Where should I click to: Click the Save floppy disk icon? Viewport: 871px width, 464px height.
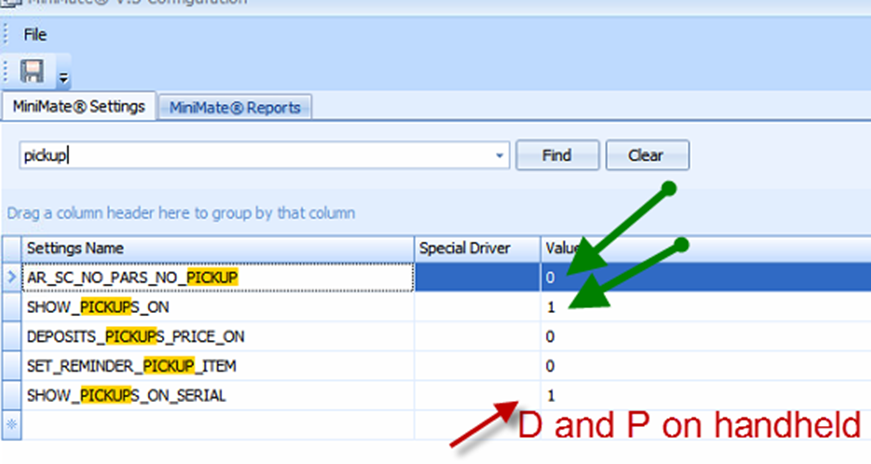point(32,71)
